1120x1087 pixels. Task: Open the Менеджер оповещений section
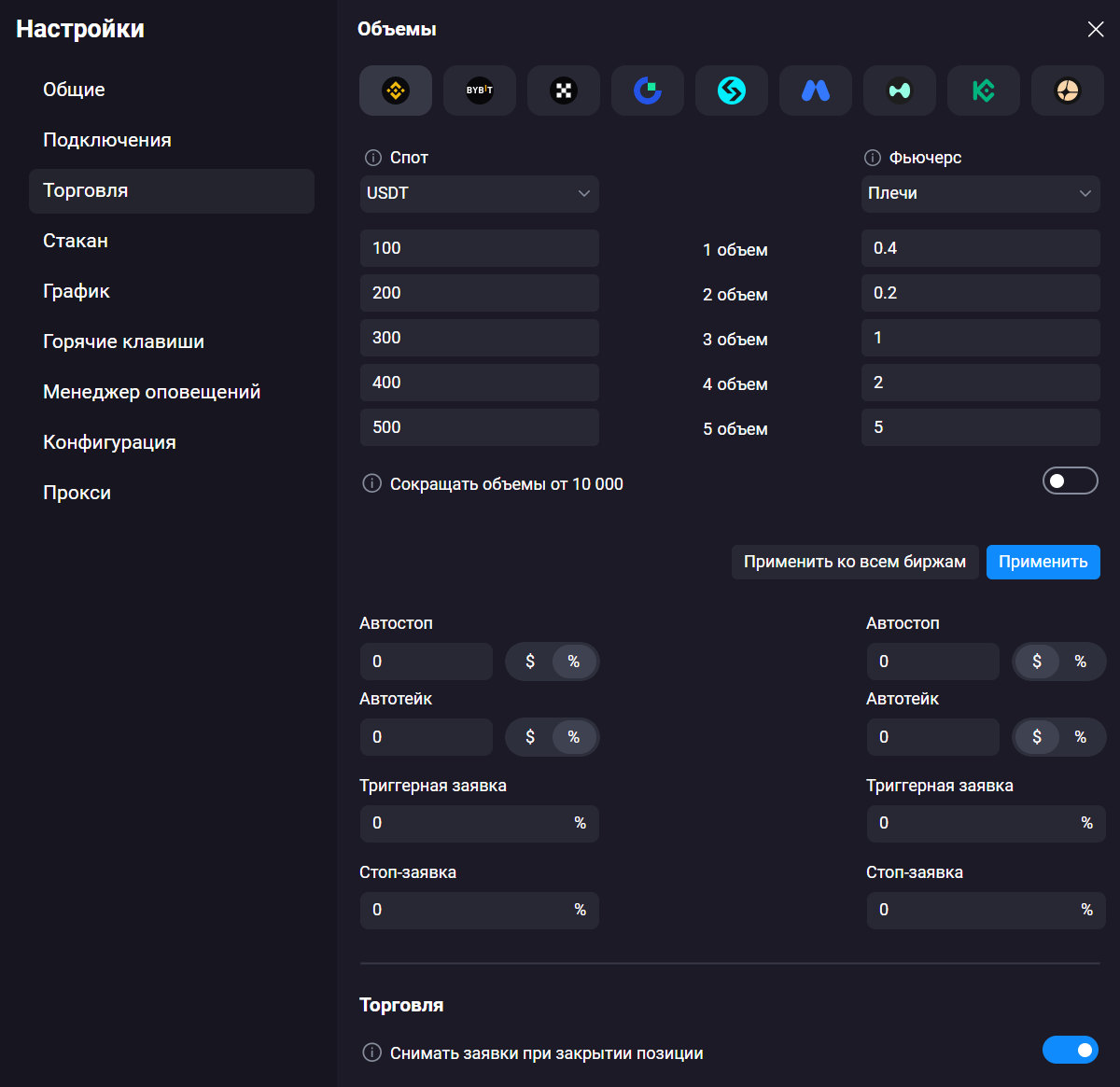[172, 392]
